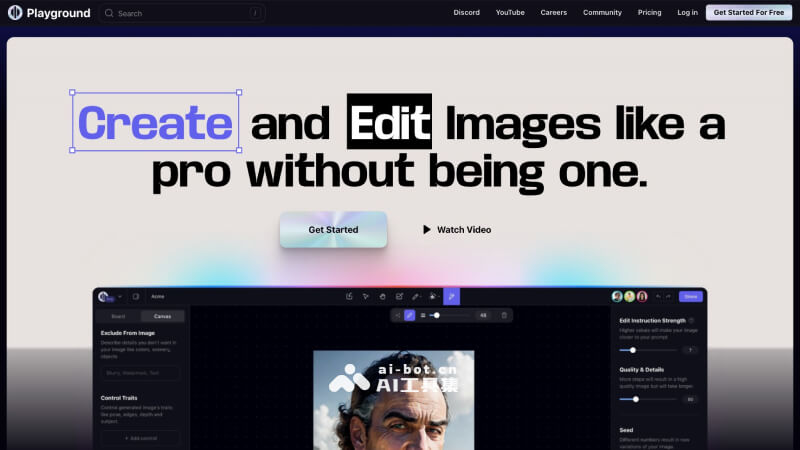Image resolution: width=800 pixels, height=450 pixels.
Task: Switch to the Board tab
Action: [x=118, y=316]
